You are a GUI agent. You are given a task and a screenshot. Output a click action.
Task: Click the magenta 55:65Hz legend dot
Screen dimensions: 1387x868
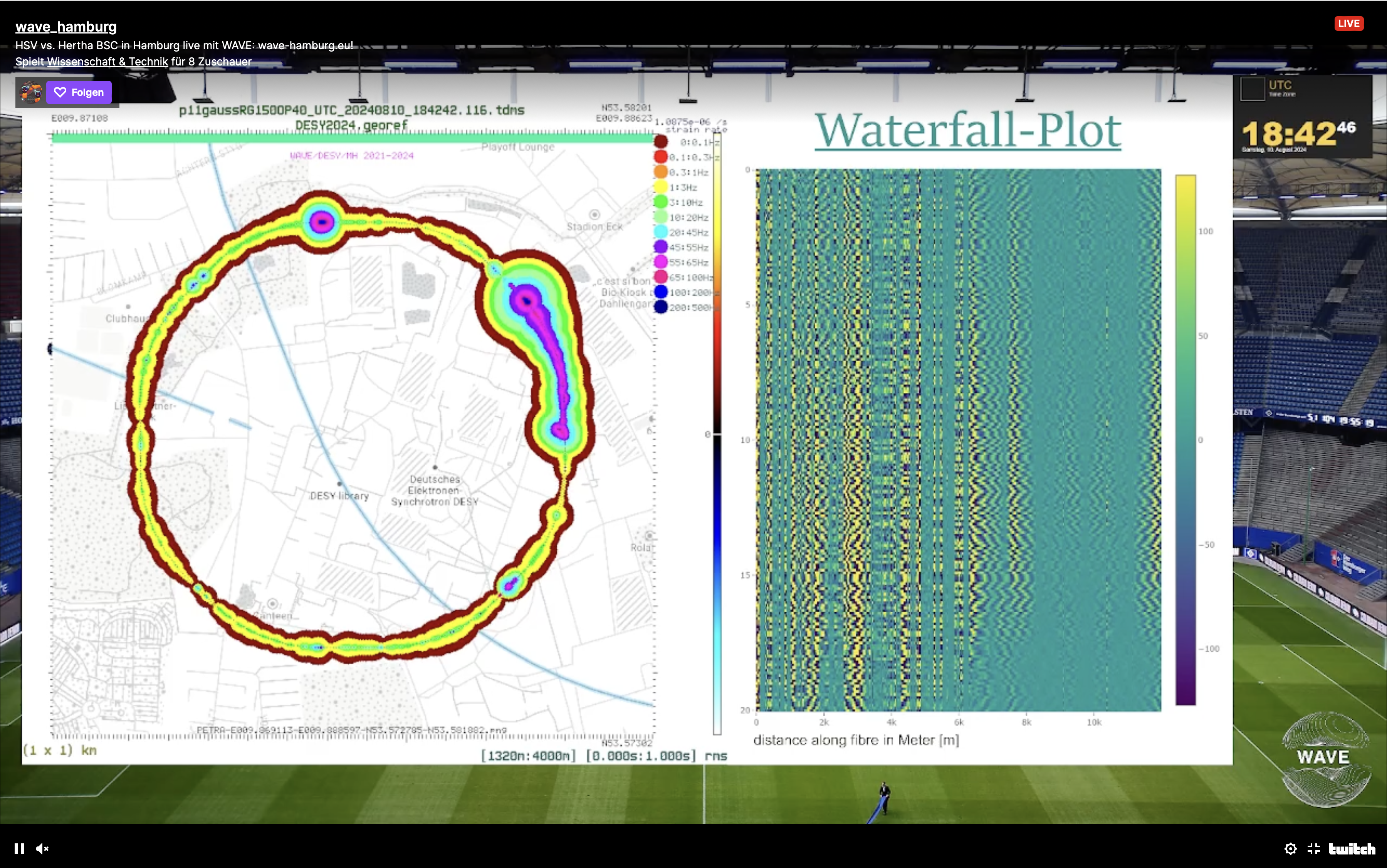pyautogui.click(x=660, y=261)
